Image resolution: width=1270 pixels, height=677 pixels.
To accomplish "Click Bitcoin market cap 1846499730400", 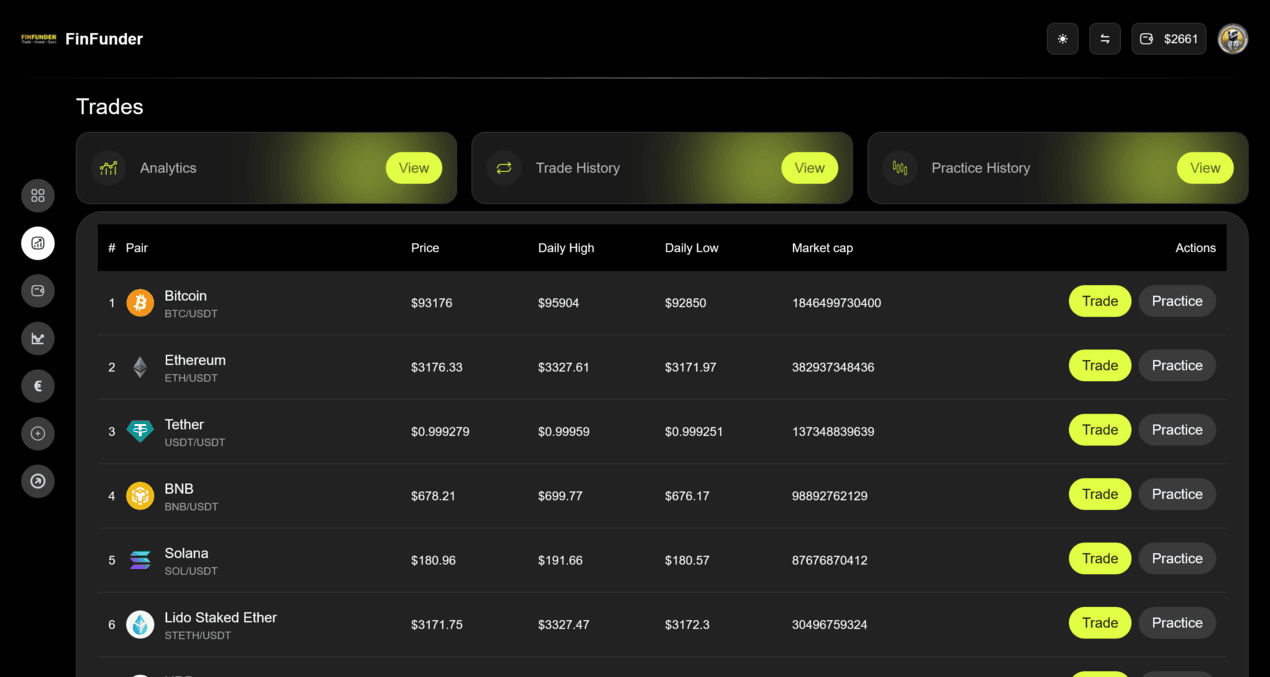I will point(837,303).
